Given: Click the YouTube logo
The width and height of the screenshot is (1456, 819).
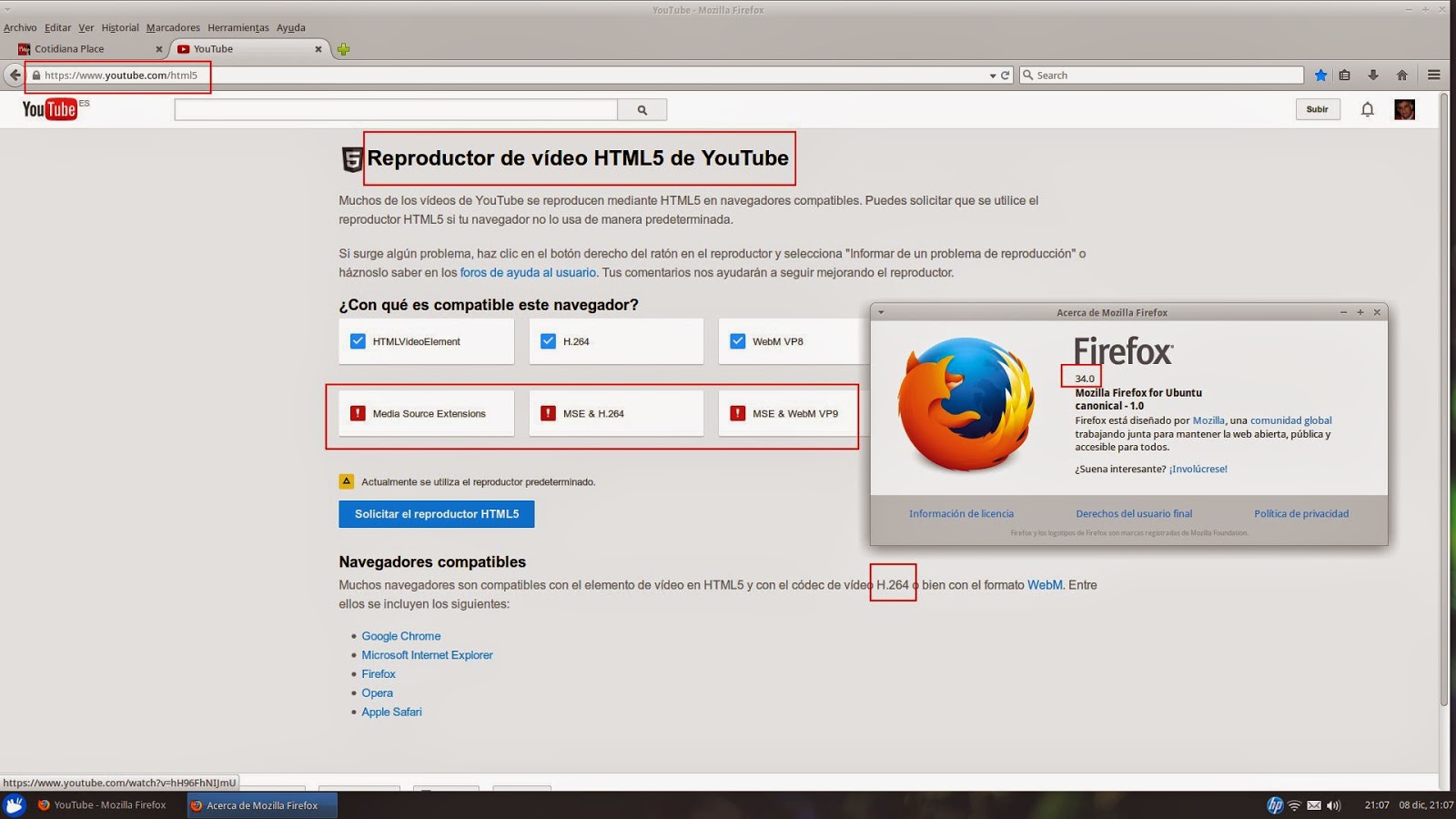Looking at the screenshot, I should tap(50, 109).
